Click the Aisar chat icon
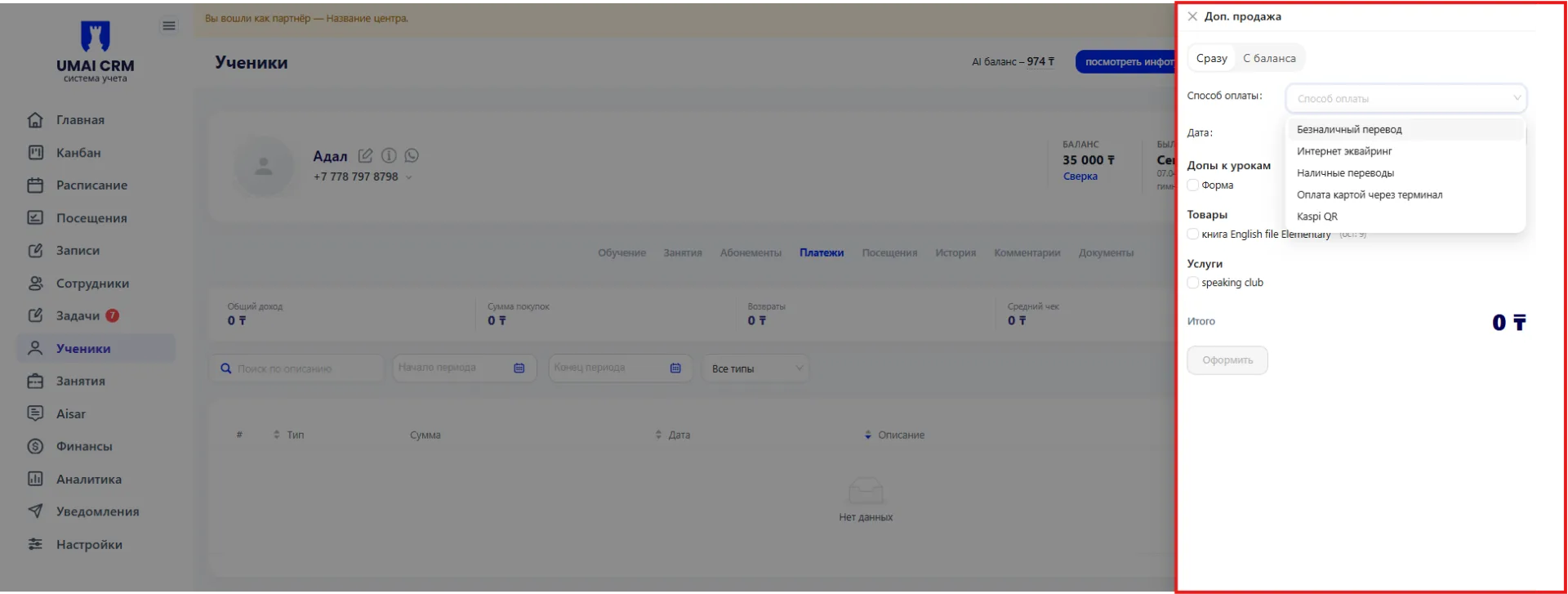Image resolution: width=1568 pixels, height=594 pixels. point(35,413)
